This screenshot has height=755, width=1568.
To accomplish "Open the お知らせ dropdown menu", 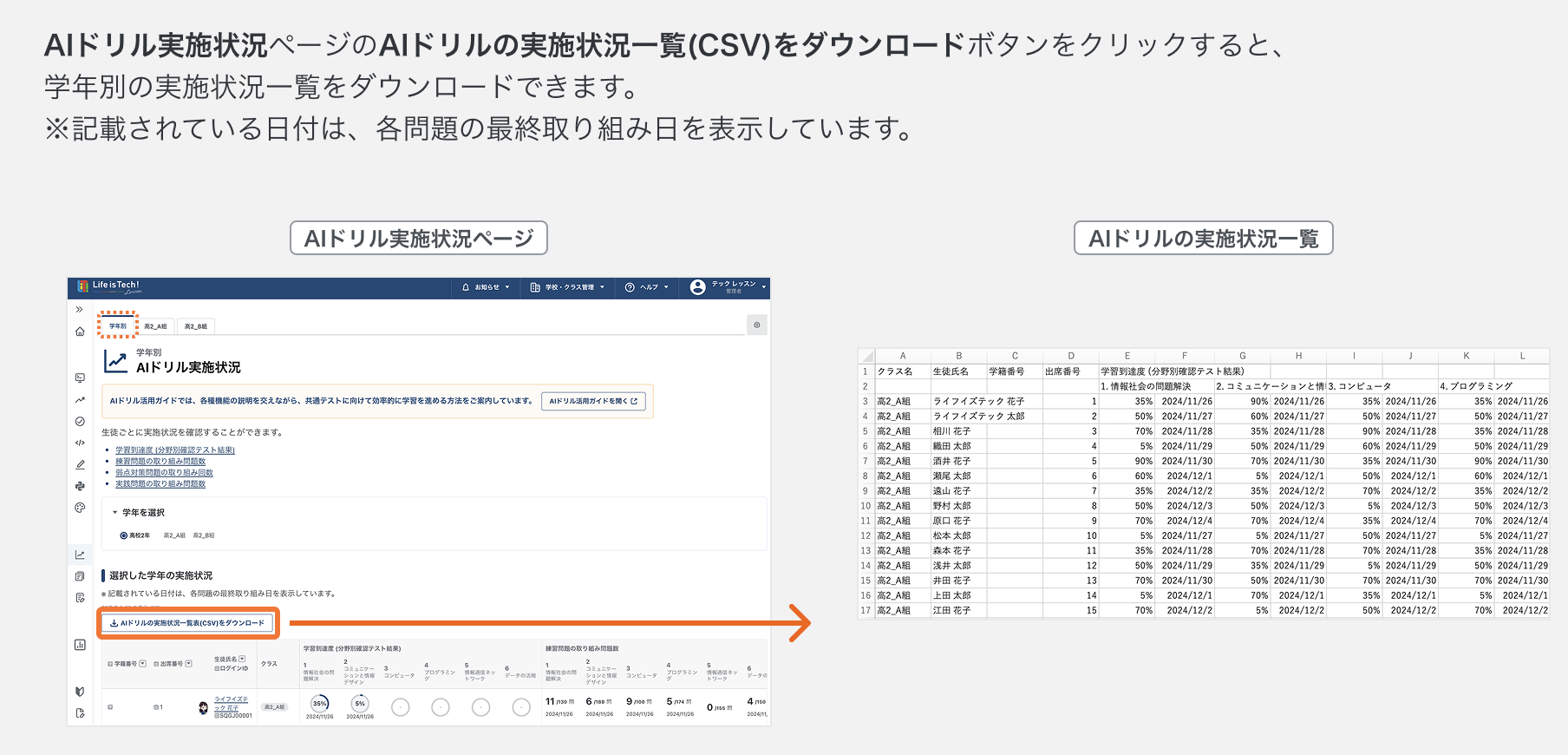I will pyautogui.click(x=487, y=287).
